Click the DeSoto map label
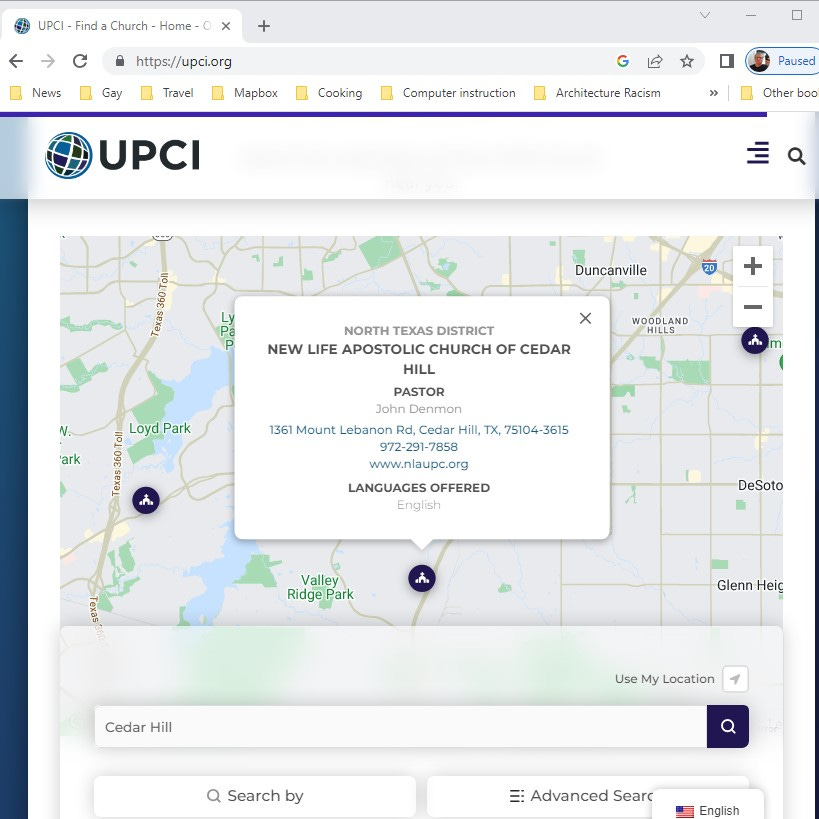Screen dimensions: 819x819 tap(759, 485)
